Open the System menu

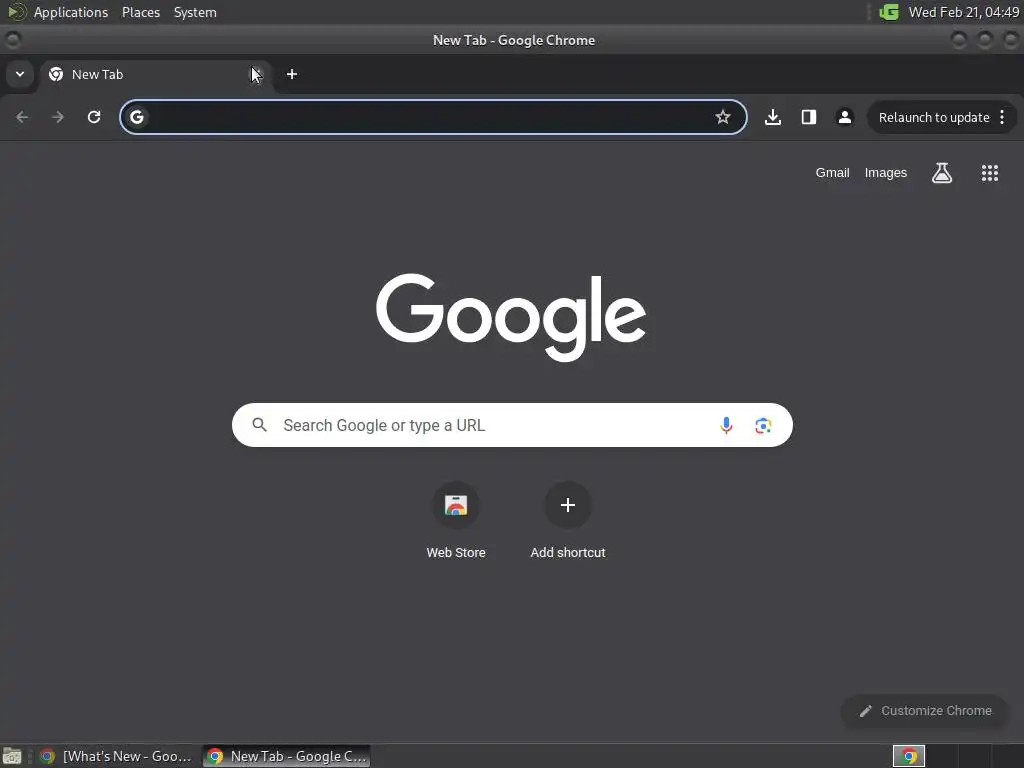[195, 12]
